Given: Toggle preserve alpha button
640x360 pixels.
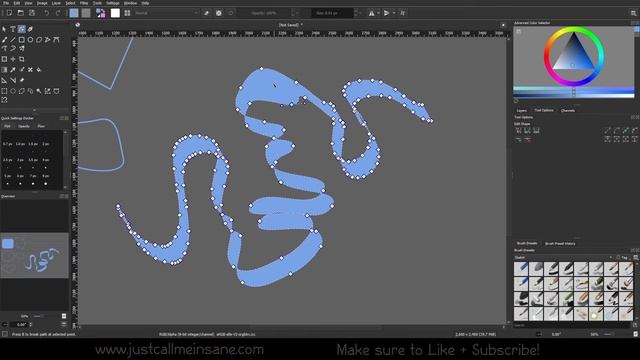Looking at the screenshot, I should 219,13.
